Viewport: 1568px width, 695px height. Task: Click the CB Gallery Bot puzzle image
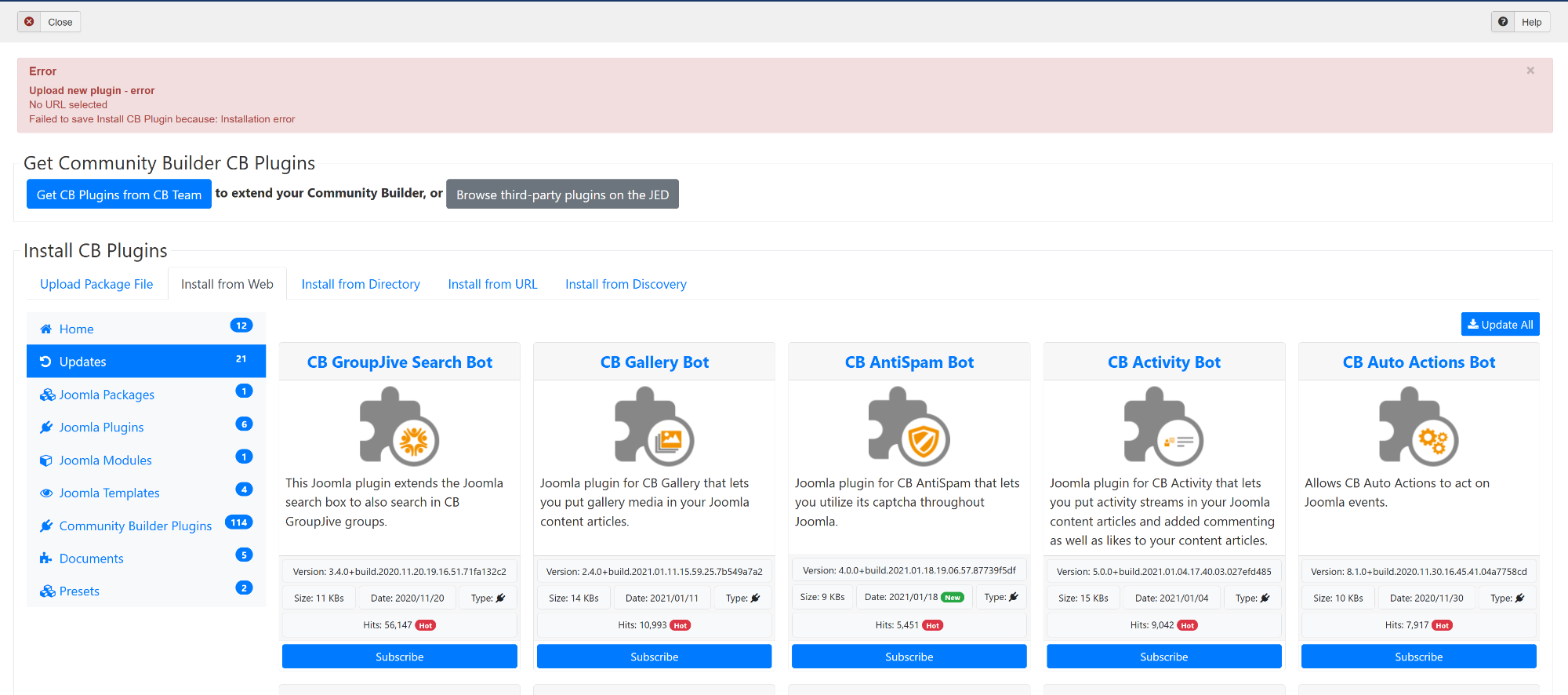coord(654,427)
